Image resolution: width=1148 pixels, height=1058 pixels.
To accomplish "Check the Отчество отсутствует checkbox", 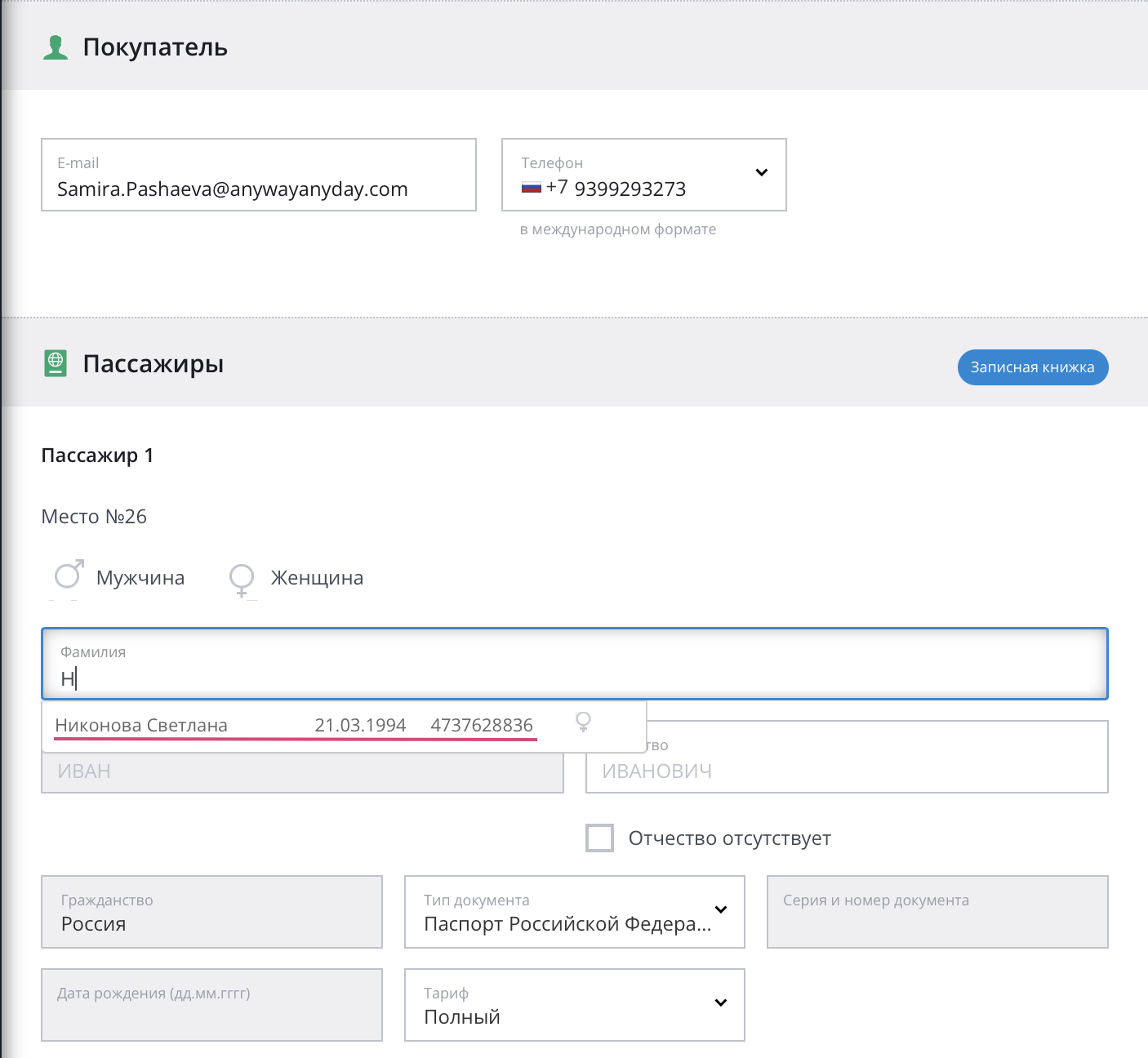I will [x=600, y=838].
